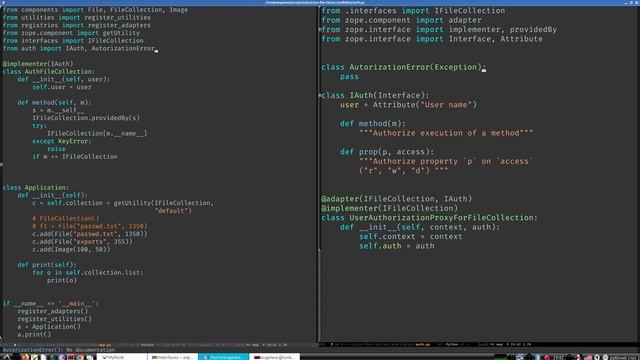This screenshot has height=360, width=640.
Task: Open the Firefox launcher in the taskbar
Action: [25, 357]
